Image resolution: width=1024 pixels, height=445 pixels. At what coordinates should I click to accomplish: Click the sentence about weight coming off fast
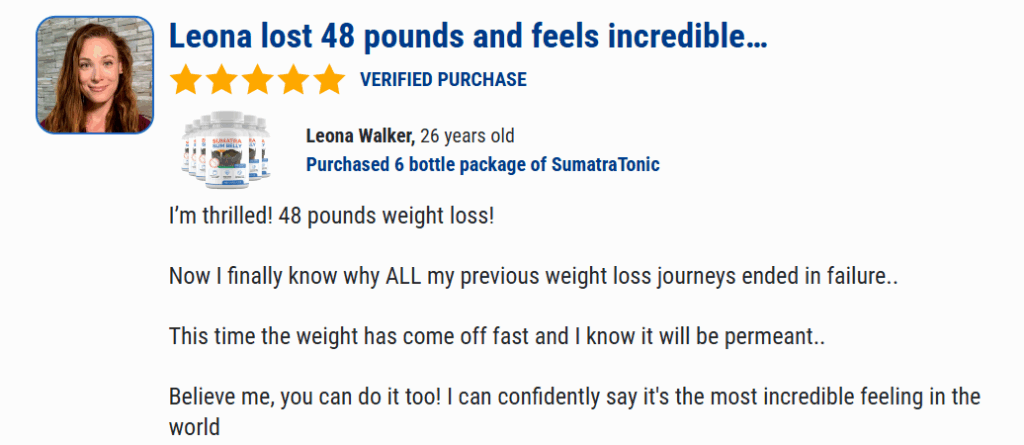click(x=497, y=337)
